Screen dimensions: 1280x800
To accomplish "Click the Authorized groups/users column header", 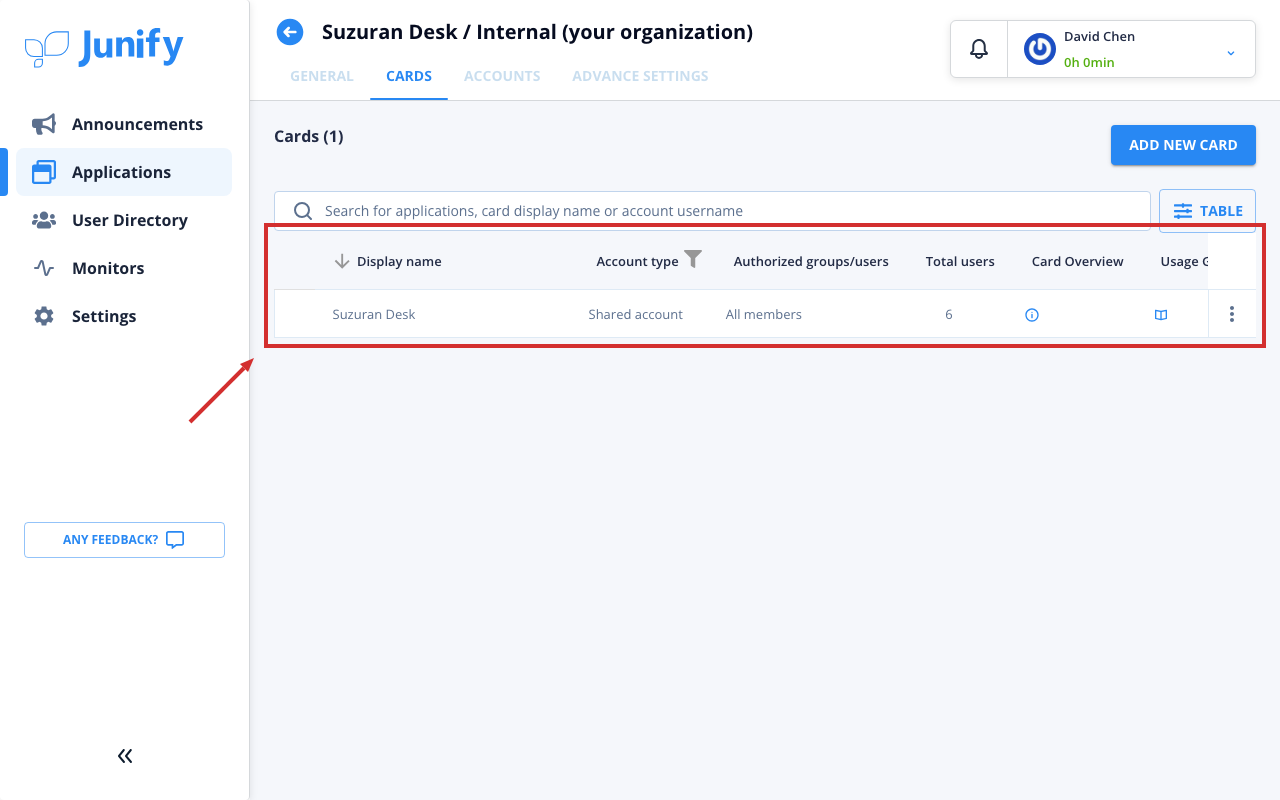I will click(811, 261).
